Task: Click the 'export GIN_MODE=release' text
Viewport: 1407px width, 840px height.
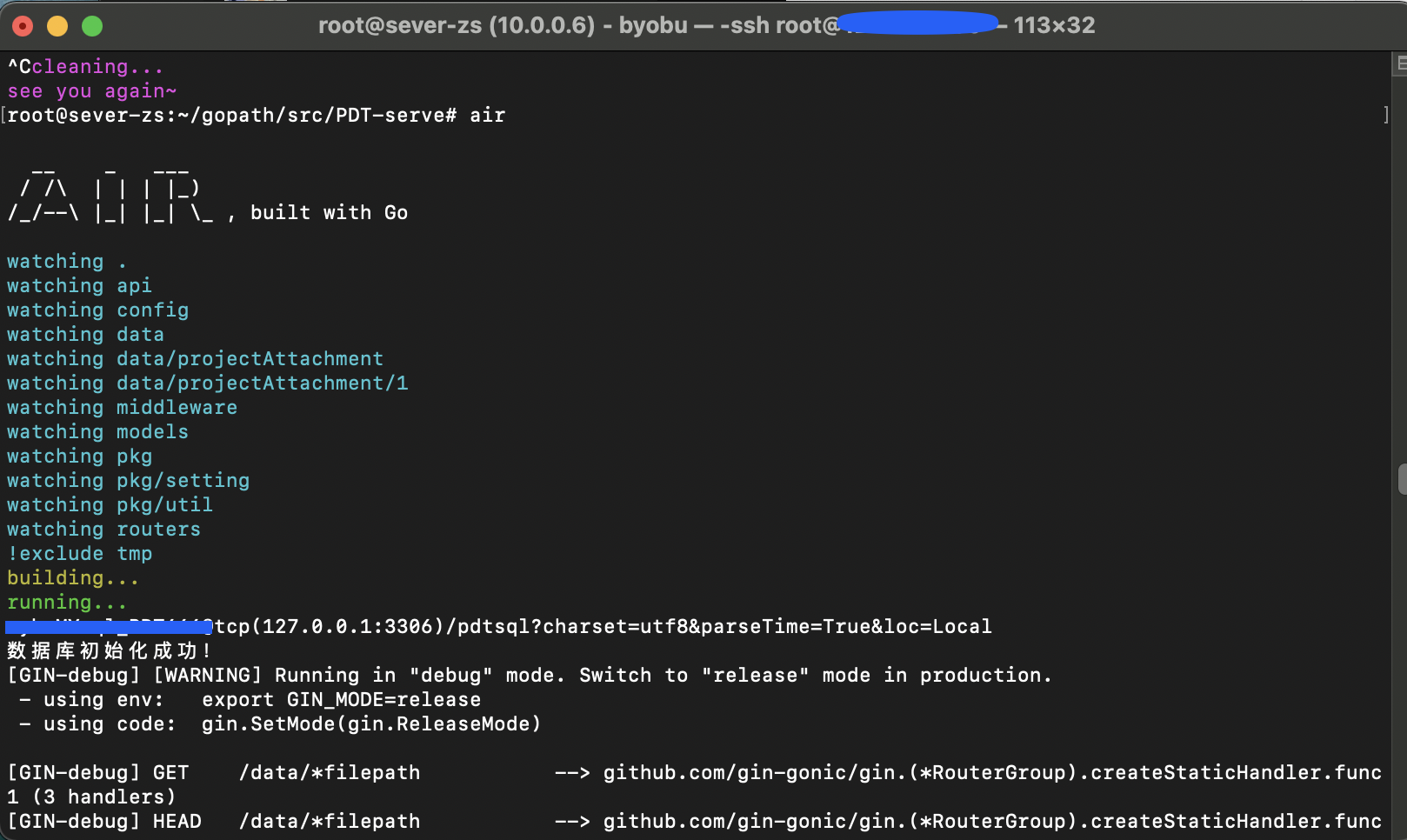Action: [341, 699]
